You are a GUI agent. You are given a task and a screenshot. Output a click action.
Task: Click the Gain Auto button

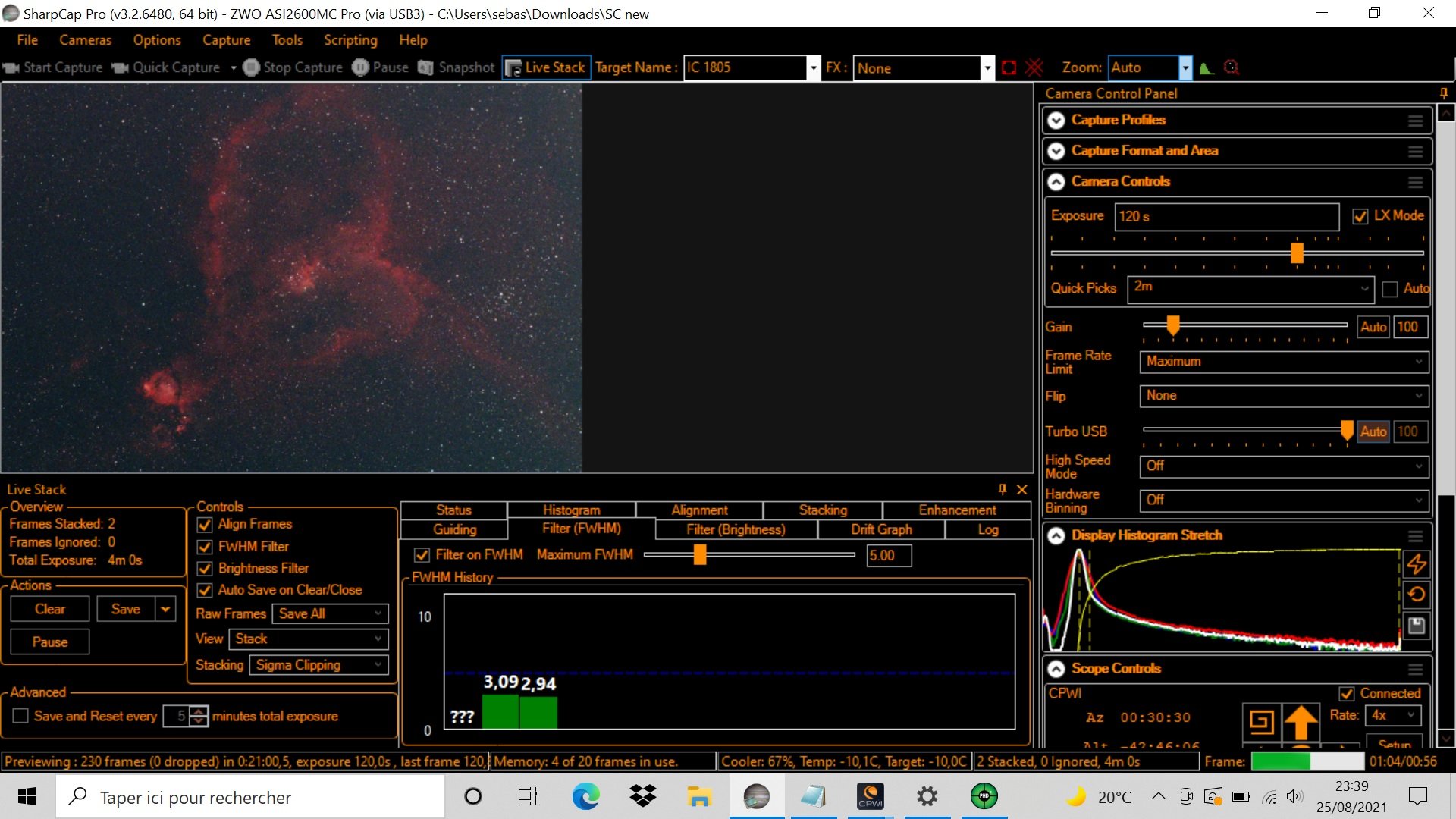click(1373, 327)
